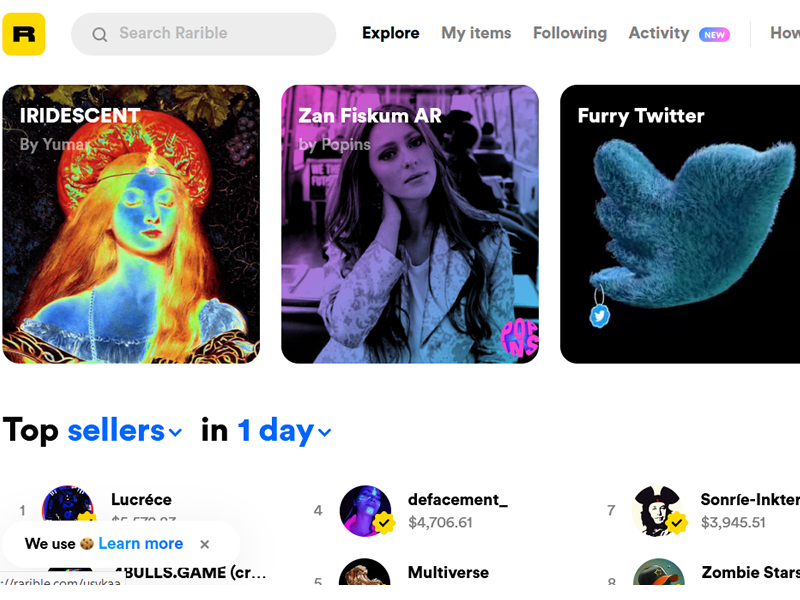Switch to the Following tab
This screenshot has width=800, height=600.
point(570,33)
